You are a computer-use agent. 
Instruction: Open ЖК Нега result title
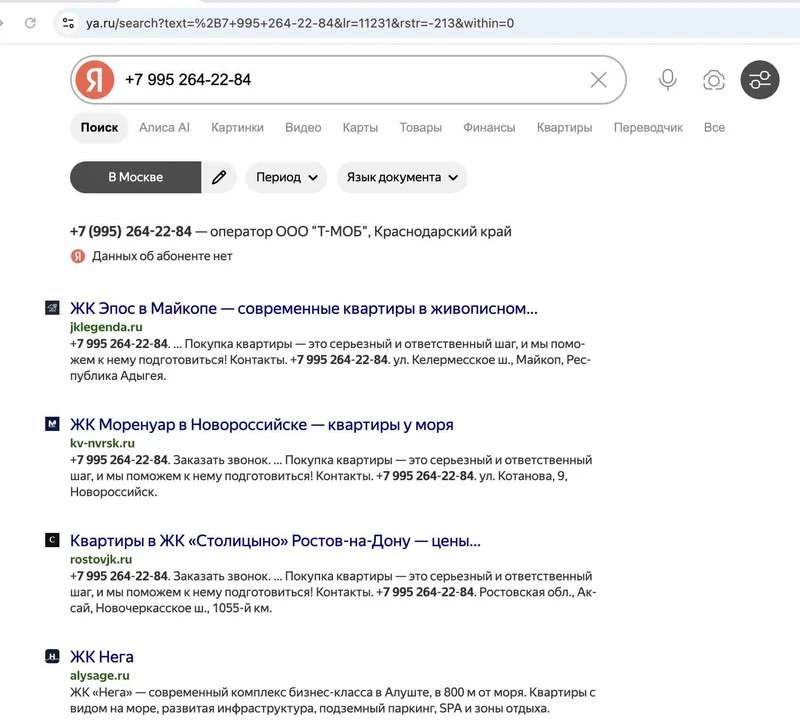tap(102, 657)
